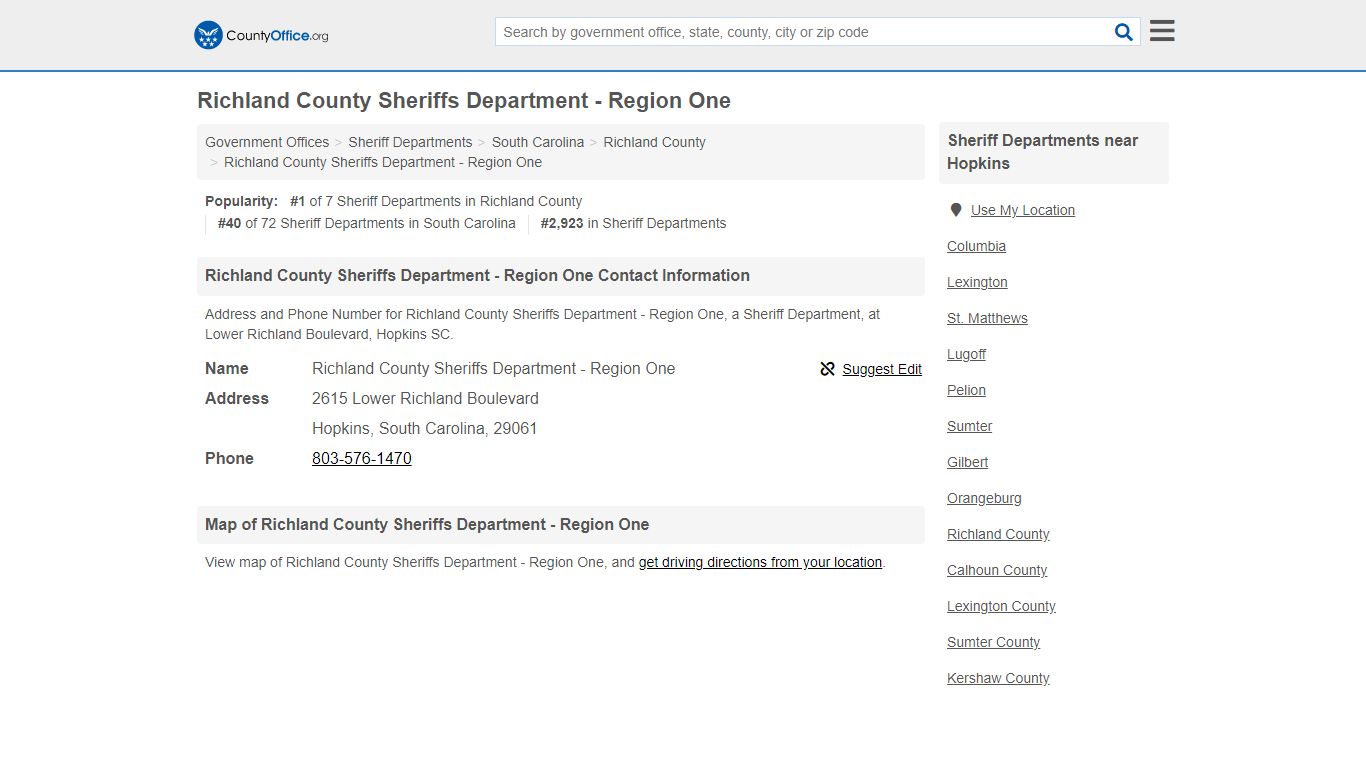Open the St. Matthews sidebar link

coord(987,318)
